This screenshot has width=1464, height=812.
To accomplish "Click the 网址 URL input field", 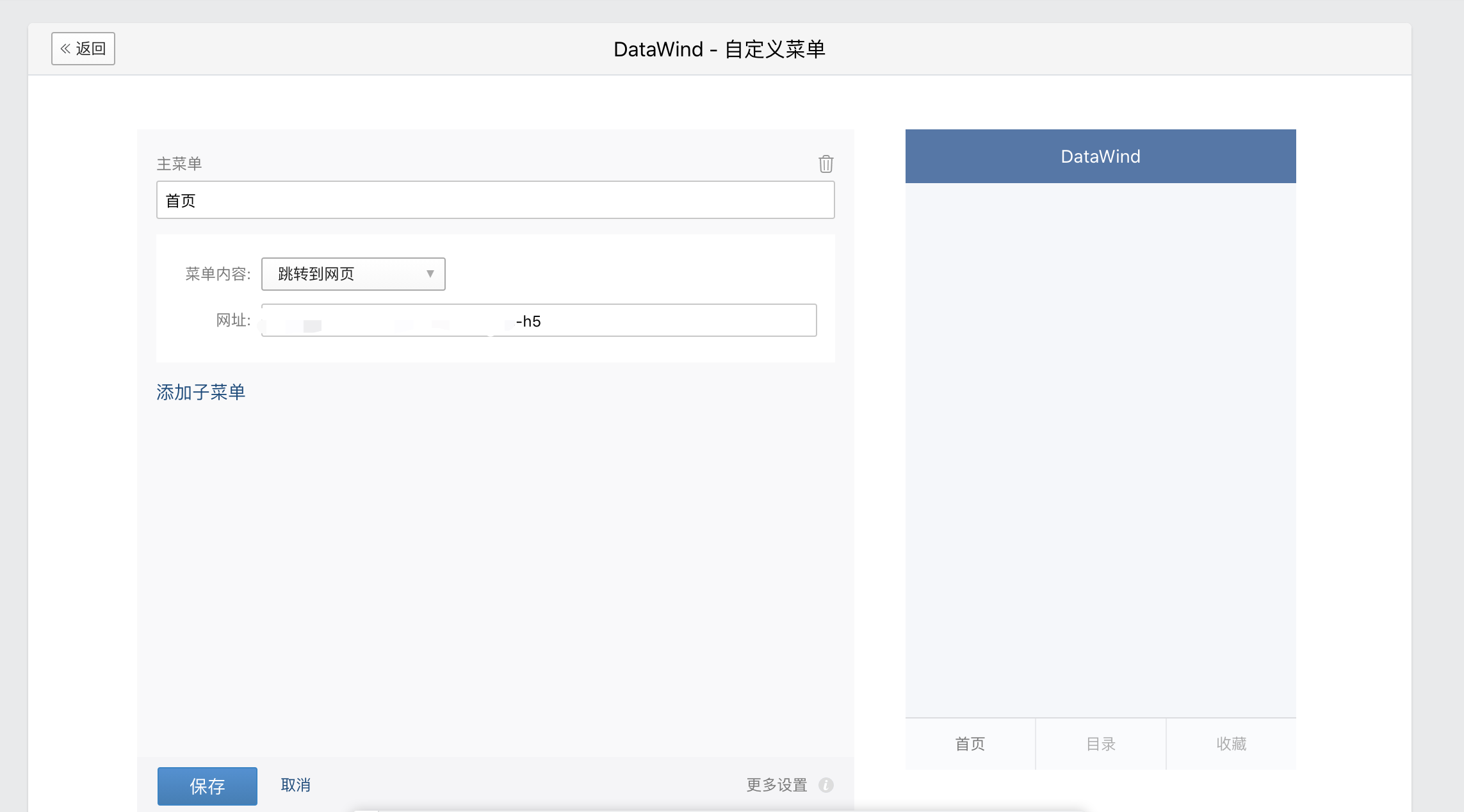I will [539, 320].
